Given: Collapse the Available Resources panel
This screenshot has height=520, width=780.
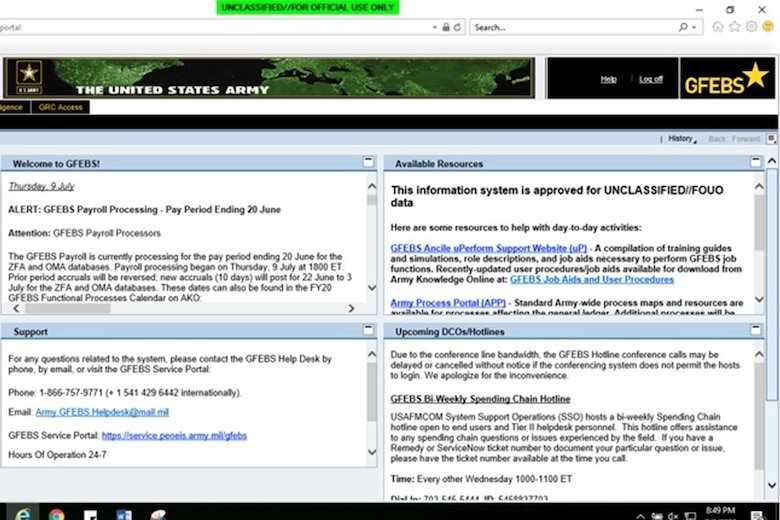Looking at the screenshot, I should pos(756,162).
